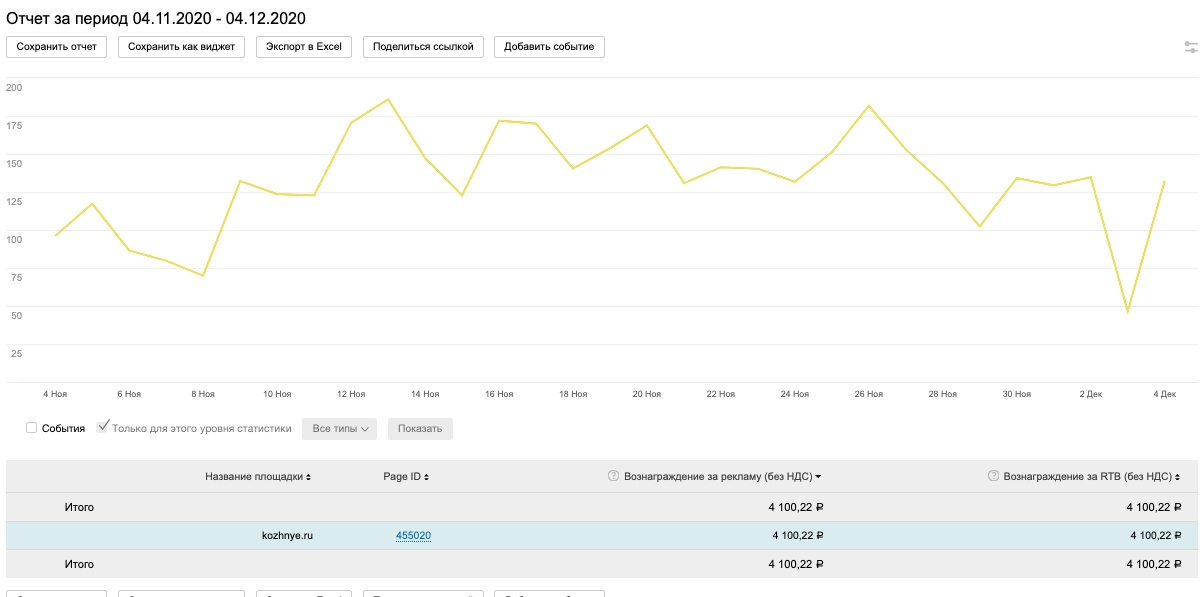This screenshot has width=1203, height=597.
Task: Open Page ID 455020 link
Action: click(413, 536)
